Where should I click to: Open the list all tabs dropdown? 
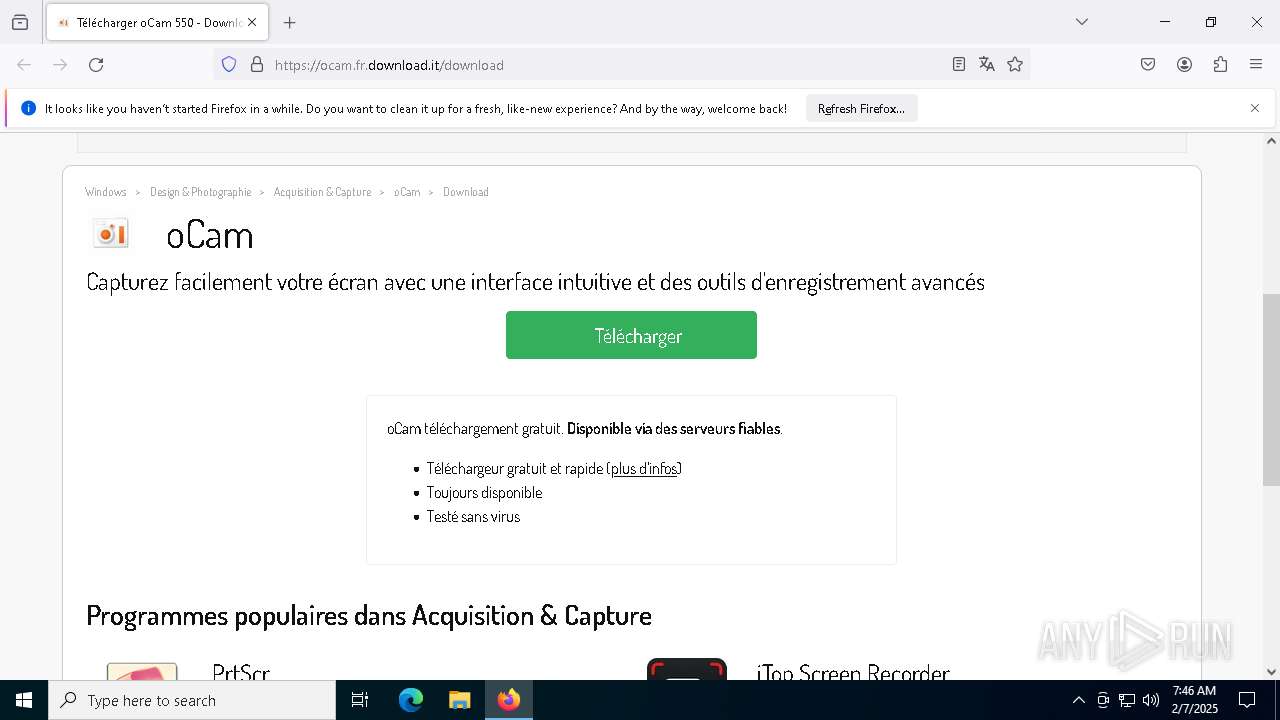(x=1082, y=22)
